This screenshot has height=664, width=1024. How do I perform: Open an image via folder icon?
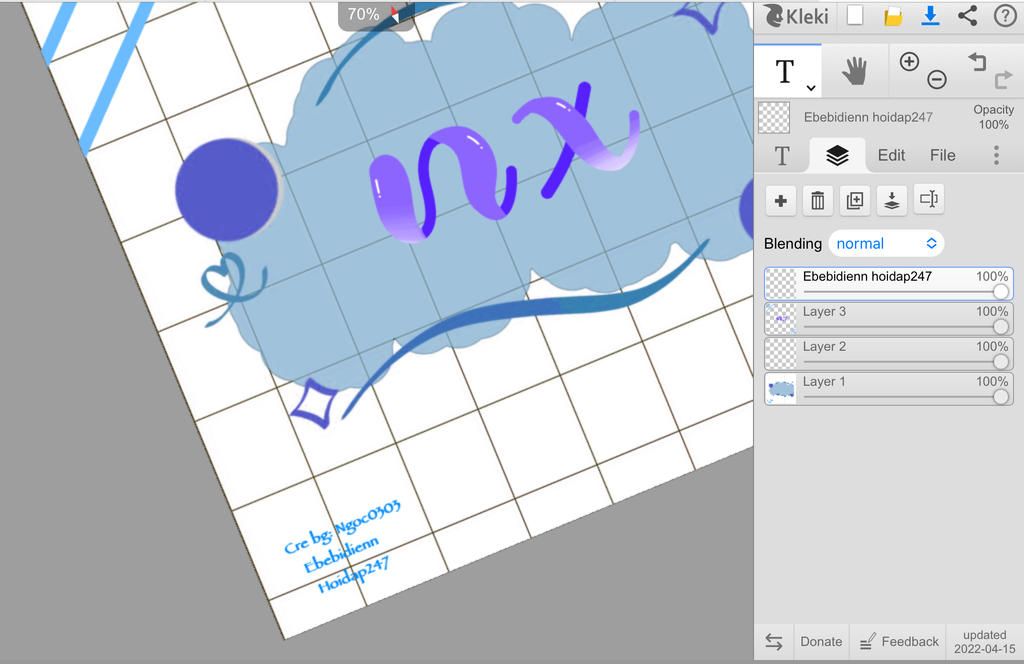tap(893, 16)
